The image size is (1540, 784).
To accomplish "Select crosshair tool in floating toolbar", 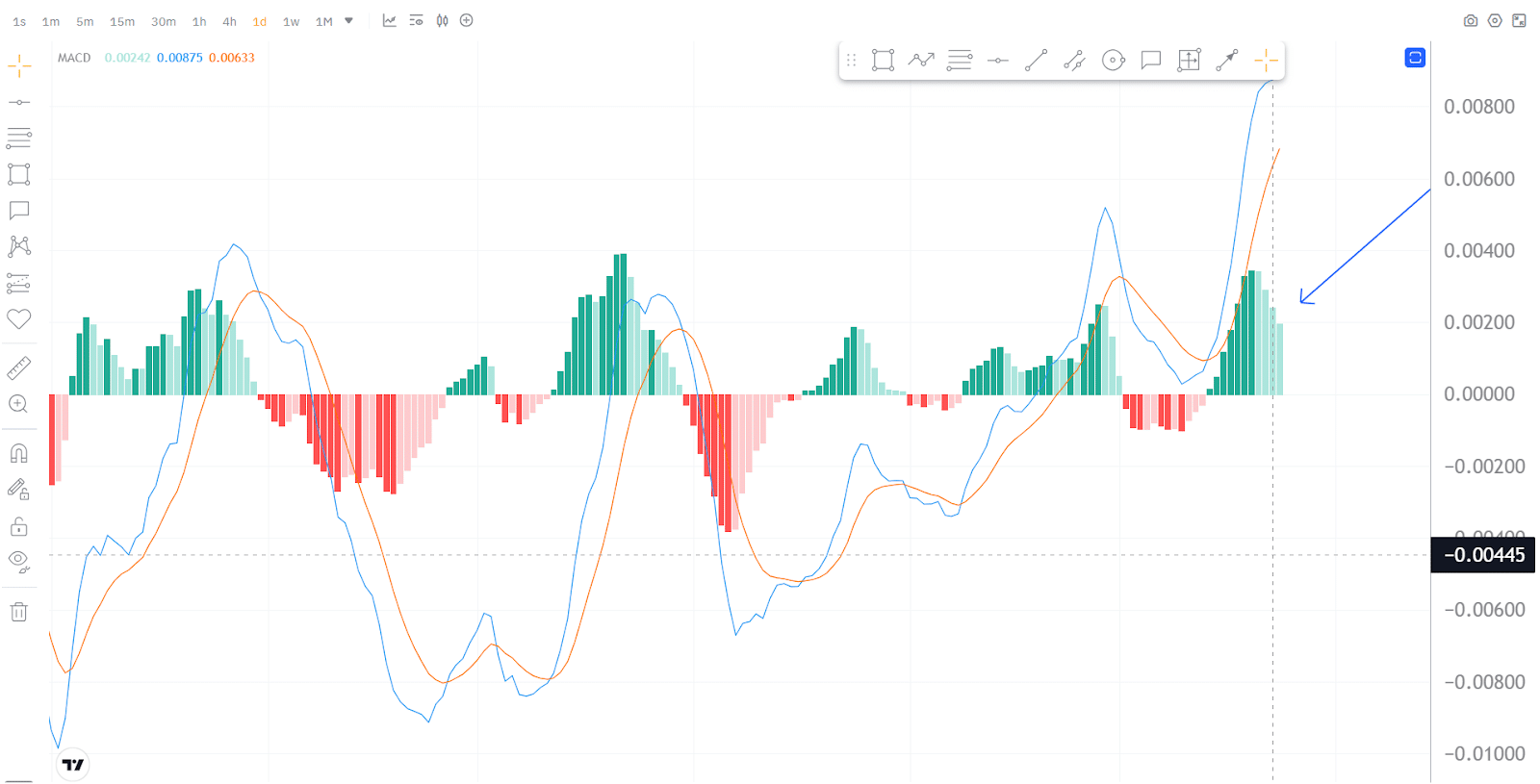I will click(x=1266, y=61).
